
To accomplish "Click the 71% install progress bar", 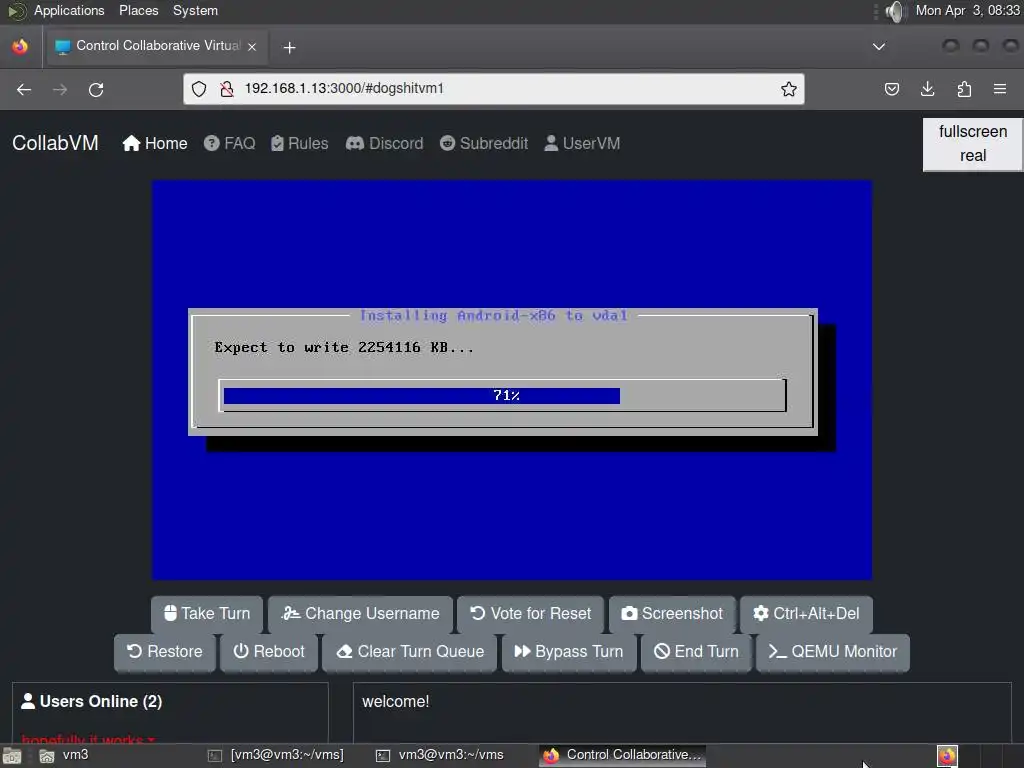I will click(x=502, y=395).
